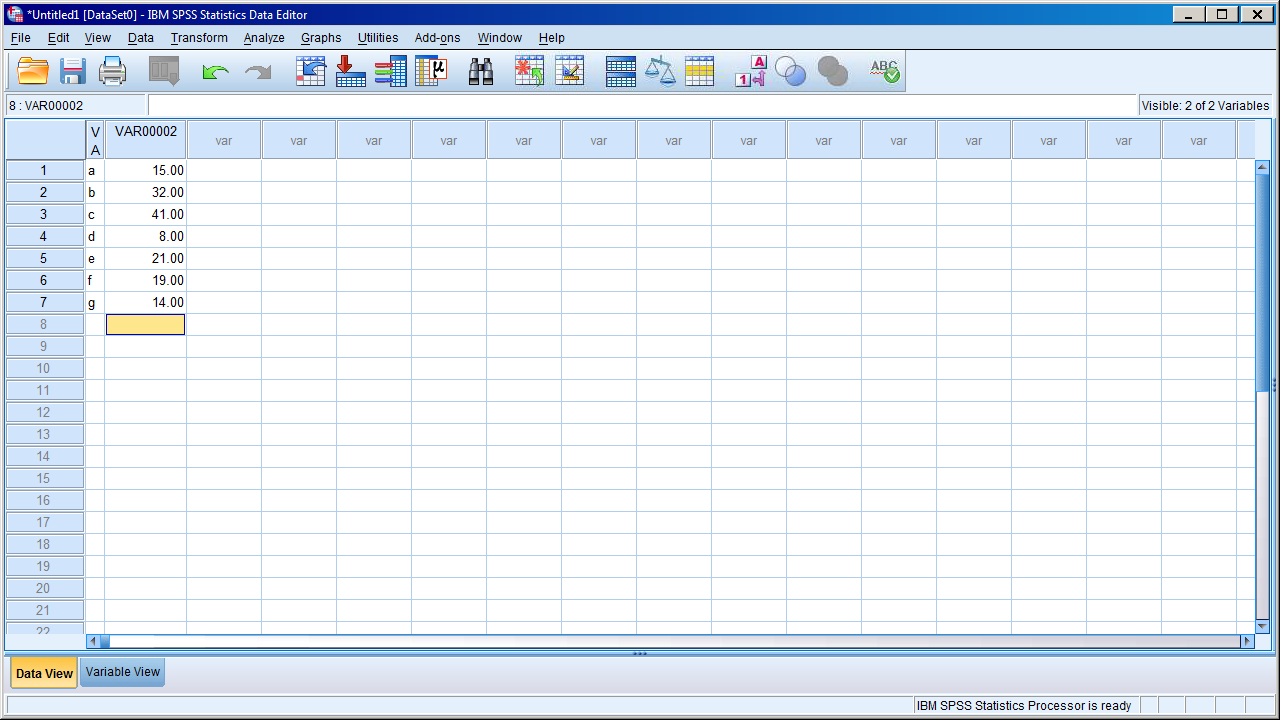Click the Open data document folder icon
Viewport: 1283px width, 722px height.
click(33, 72)
